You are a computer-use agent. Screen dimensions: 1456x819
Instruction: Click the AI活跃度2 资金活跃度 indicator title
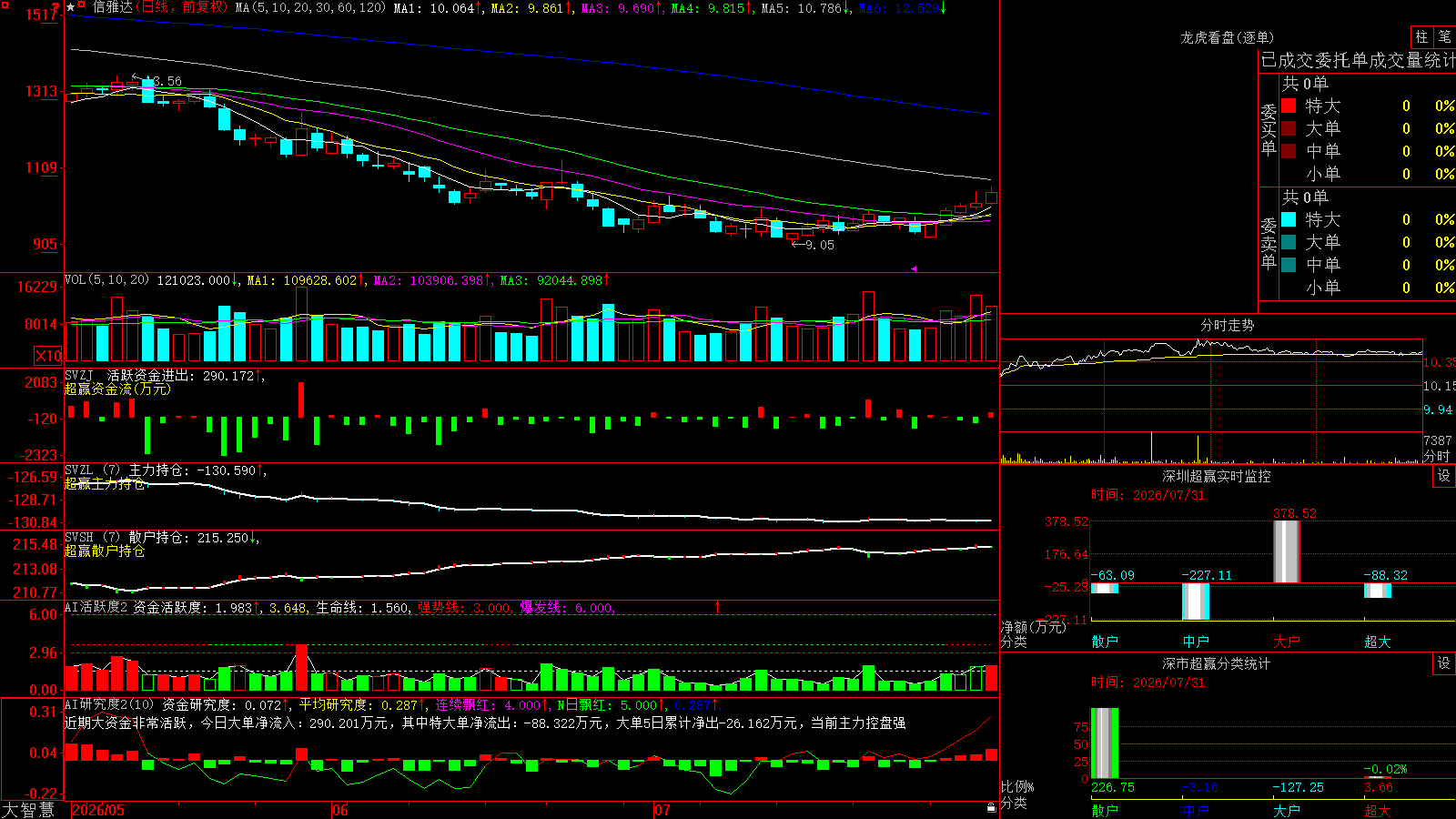[161, 607]
